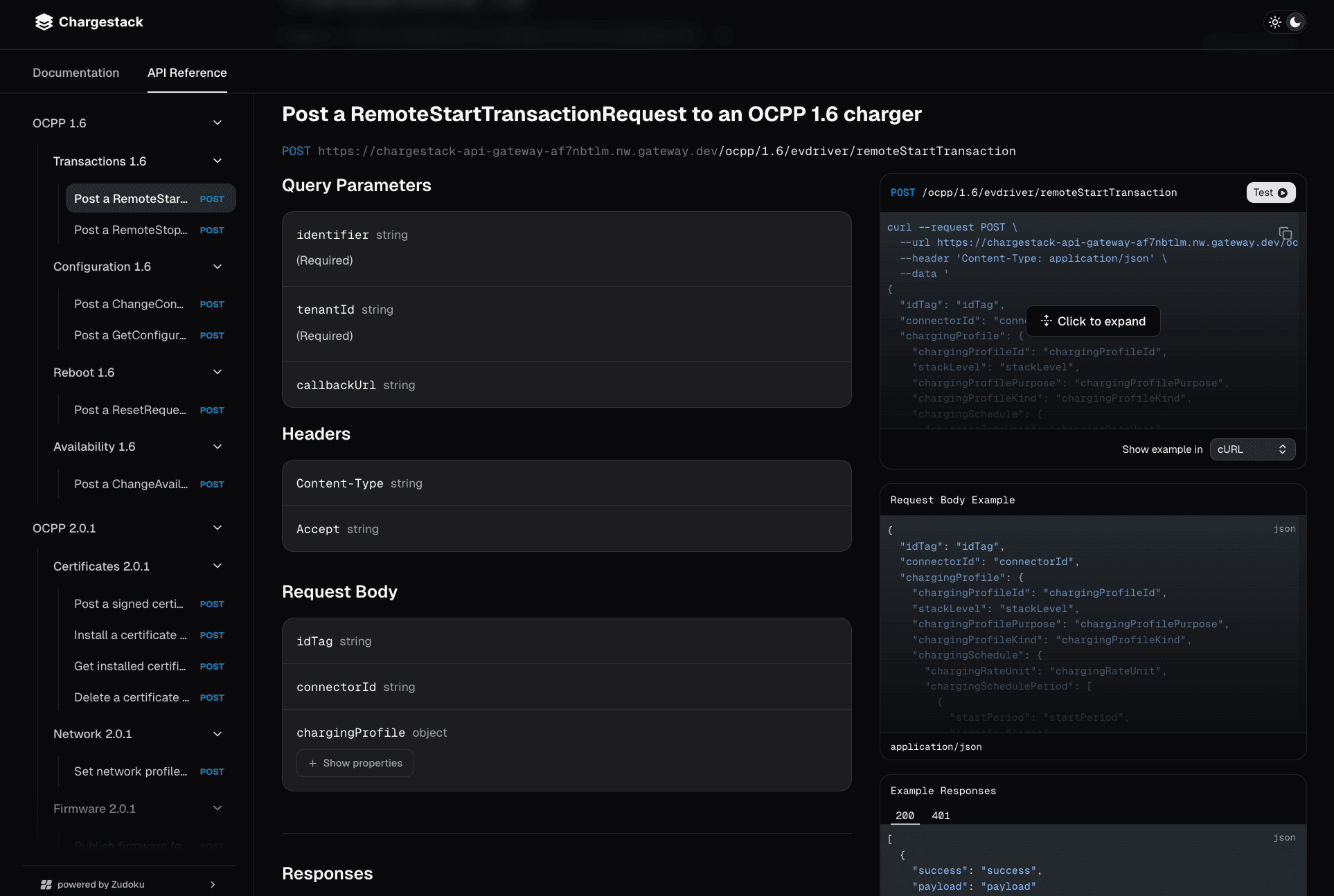Viewport: 1334px width, 896px height.
Task: Click the Chargestack logo icon
Action: (x=44, y=22)
